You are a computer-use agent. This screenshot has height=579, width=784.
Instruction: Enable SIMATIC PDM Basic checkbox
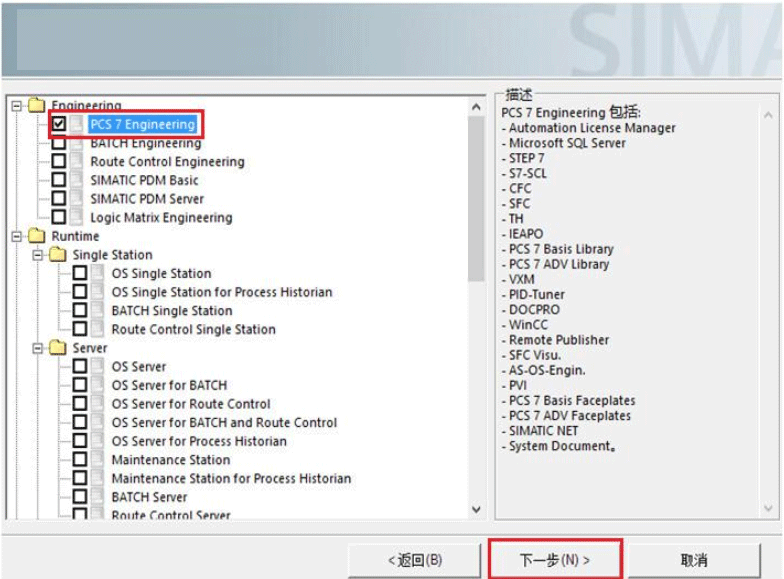pos(58,180)
